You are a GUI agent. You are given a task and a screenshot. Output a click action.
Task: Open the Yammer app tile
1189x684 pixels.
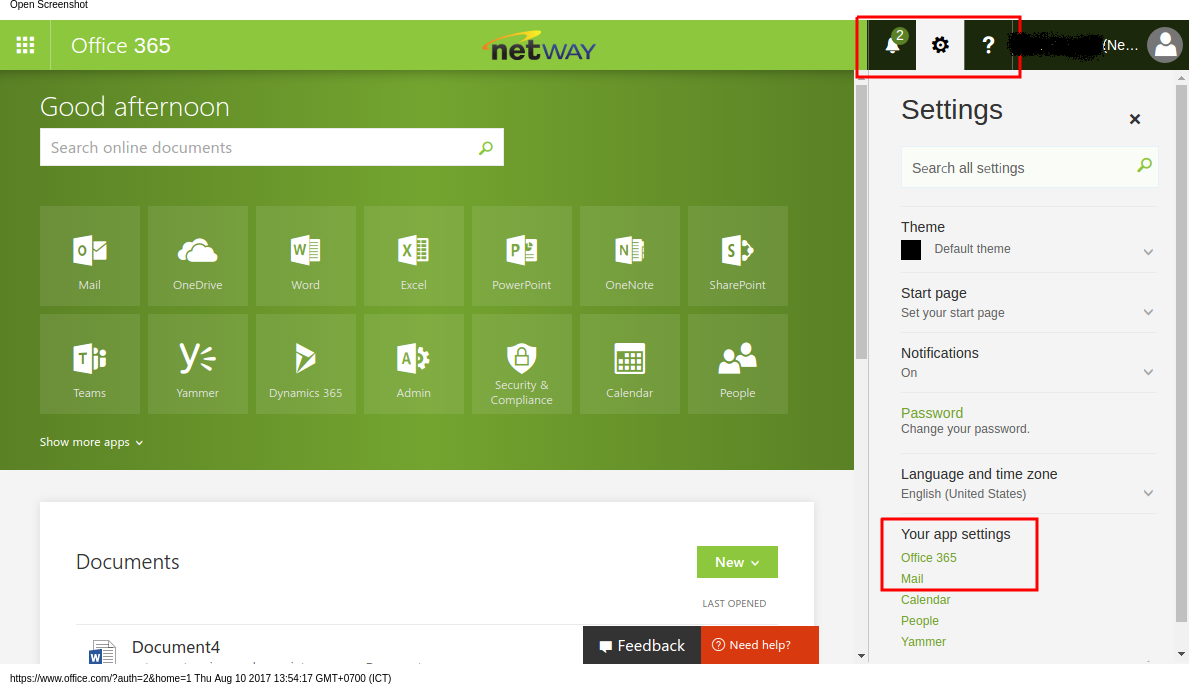197,364
